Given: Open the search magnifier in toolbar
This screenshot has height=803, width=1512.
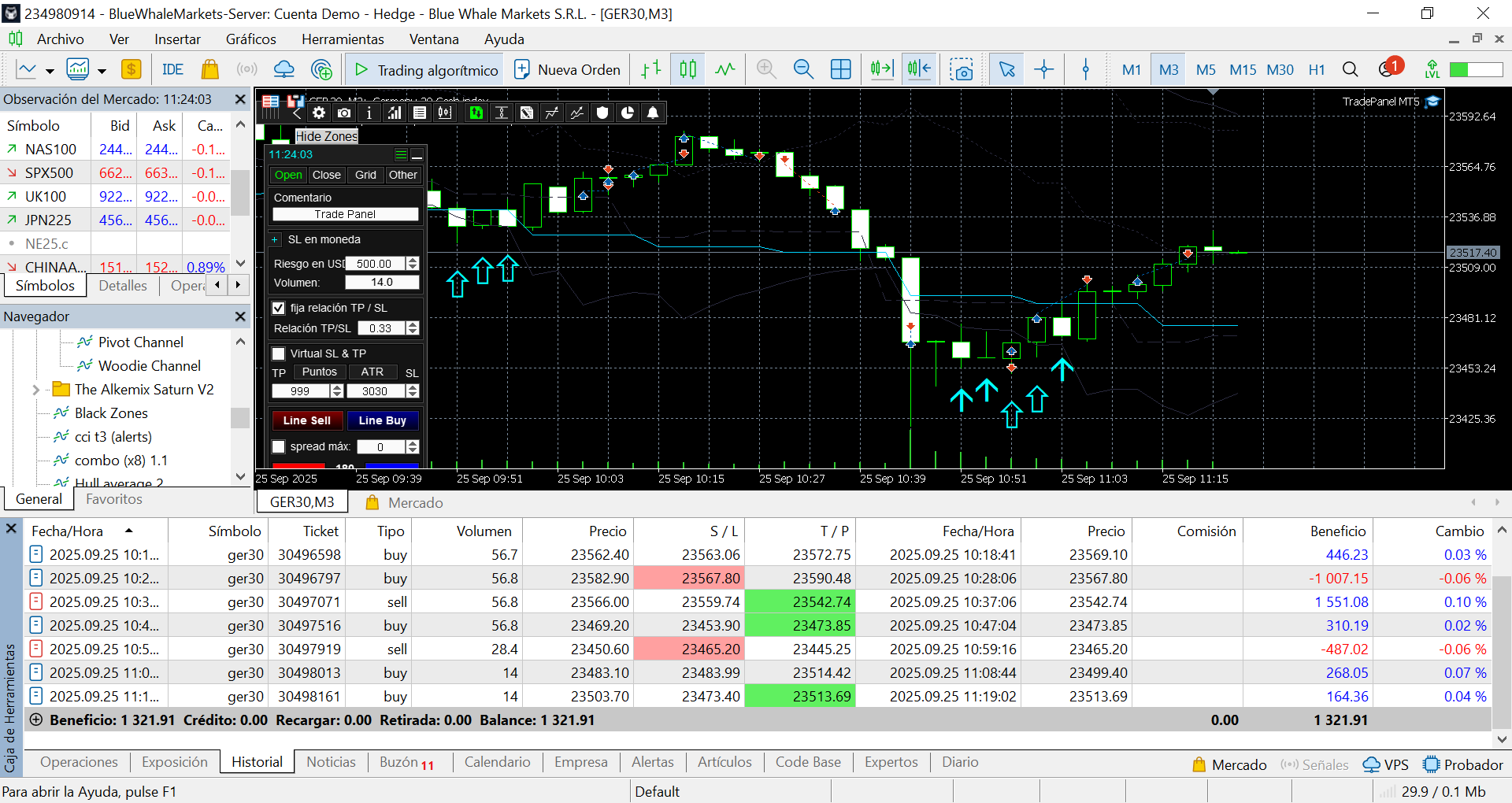Looking at the screenshot, I should 1350,69.
